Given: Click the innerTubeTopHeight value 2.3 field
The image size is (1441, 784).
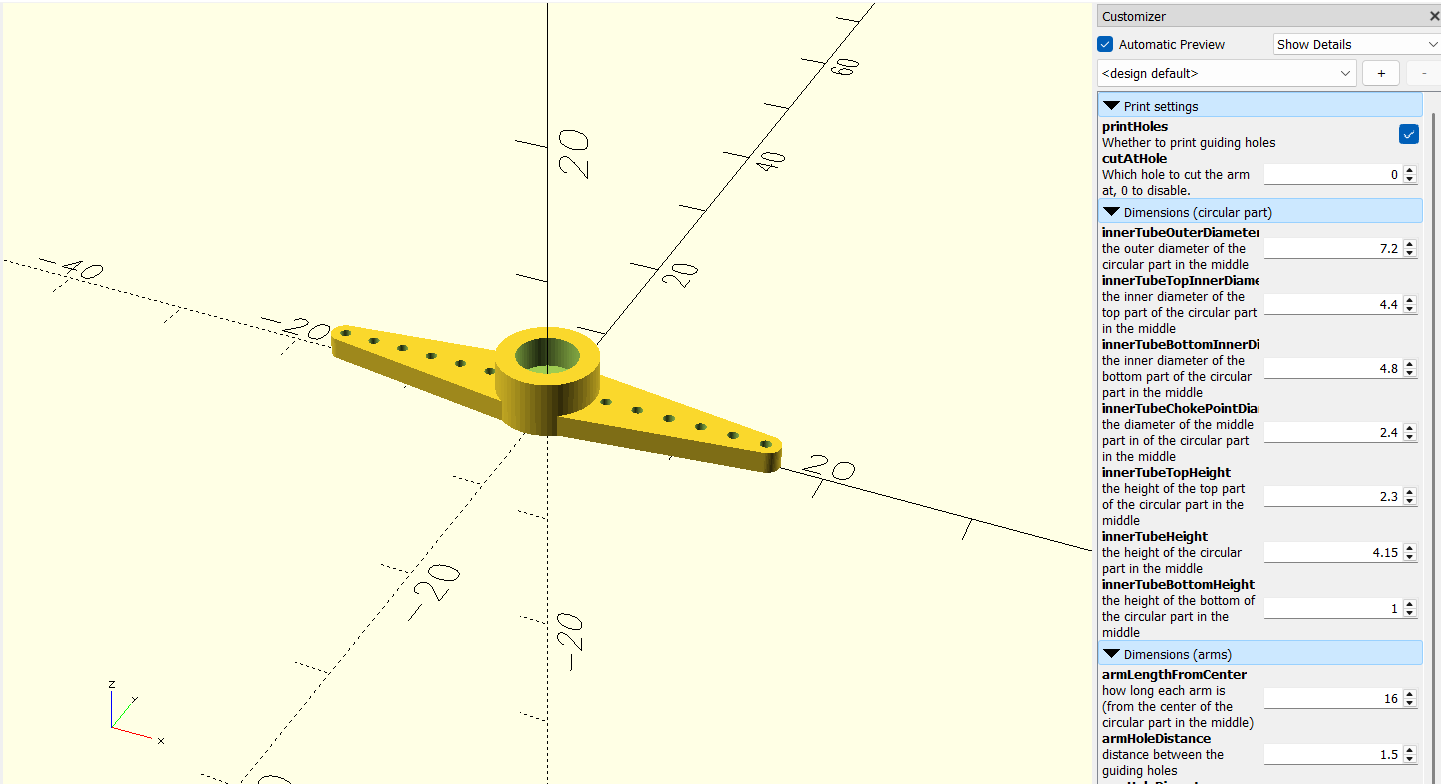Looking at the screenshot, I should pyautogui.click(x=1333, y=496).
